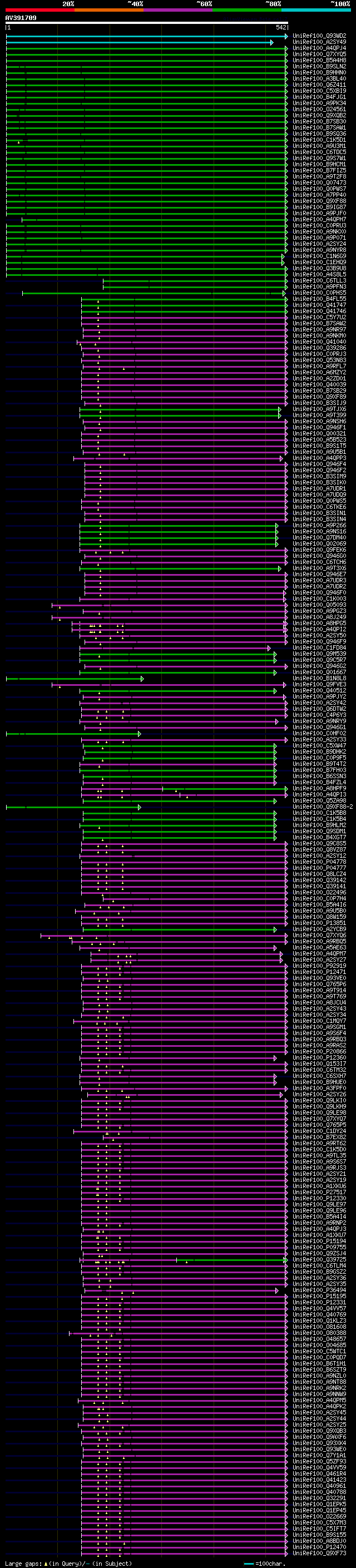The image size is (356, 1568).
Task: Select hit label UniRef100_B9IG87
Action: click(319, 207)
